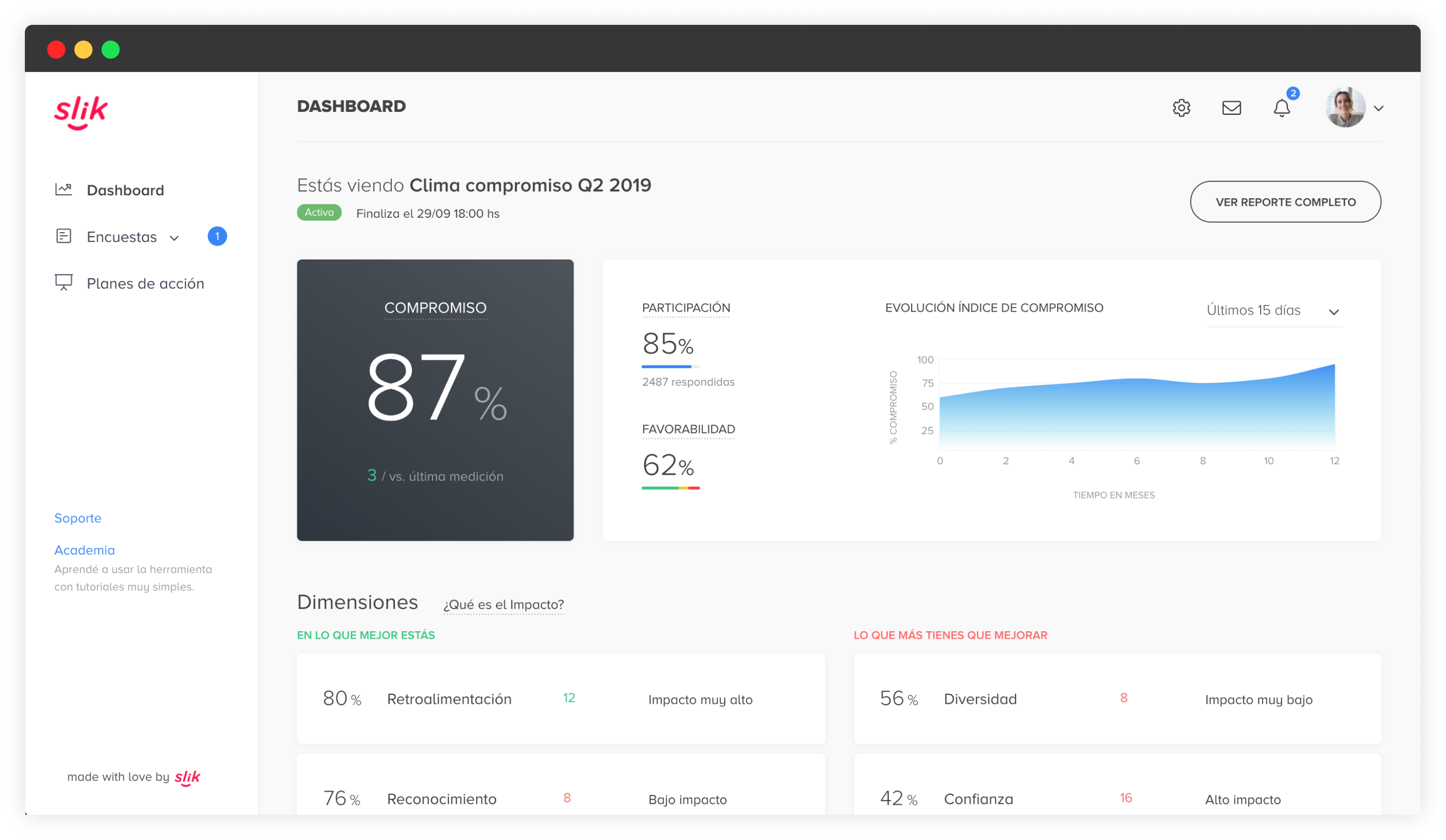Open the Últimos 15 días dropdown

pyautogui.click(x=1274, y=311)
